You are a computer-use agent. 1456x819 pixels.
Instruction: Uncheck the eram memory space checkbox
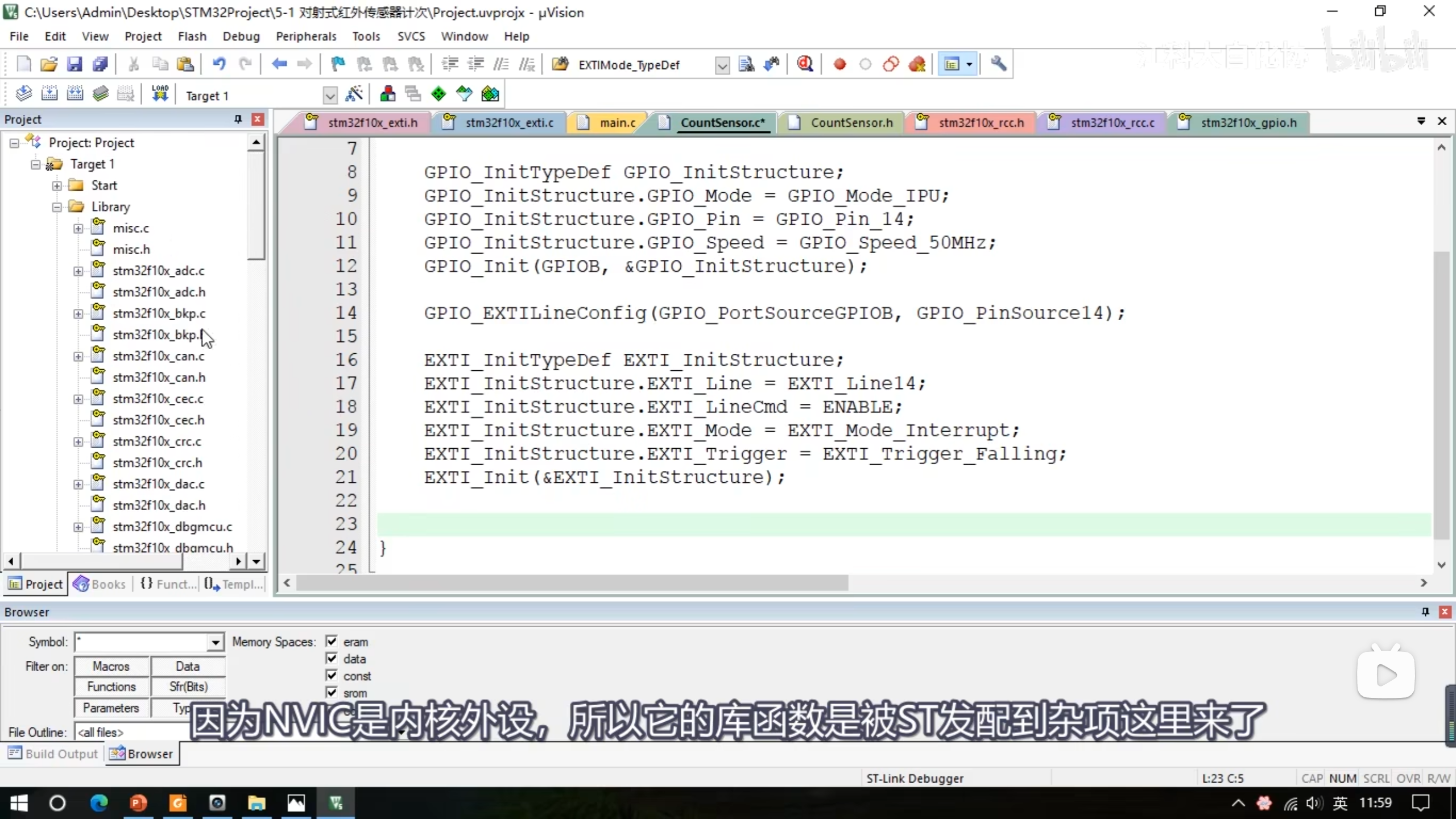tap(332, 642)
